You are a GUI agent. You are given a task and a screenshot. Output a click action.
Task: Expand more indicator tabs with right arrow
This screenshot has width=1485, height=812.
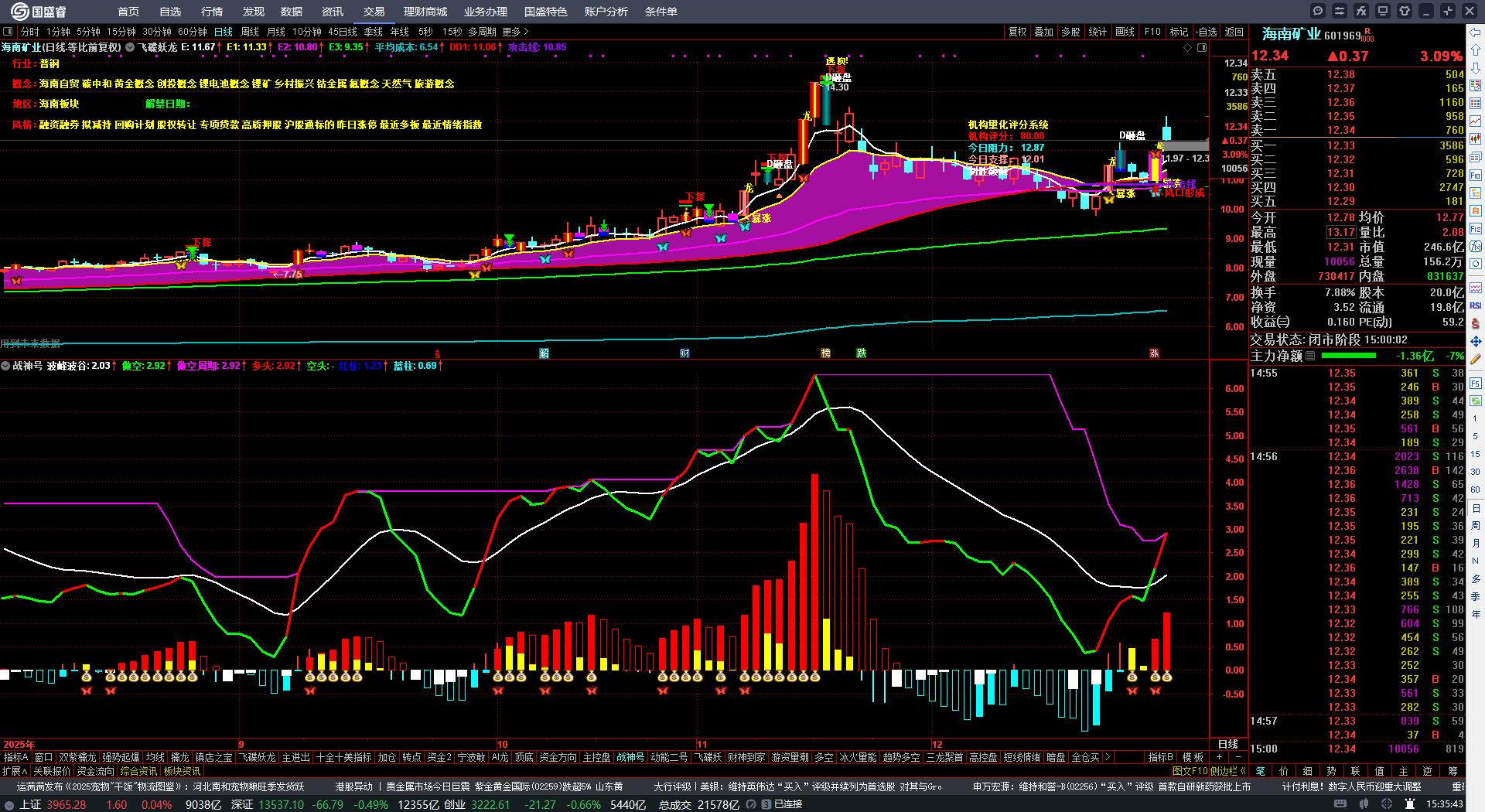tap(1108, 757)
